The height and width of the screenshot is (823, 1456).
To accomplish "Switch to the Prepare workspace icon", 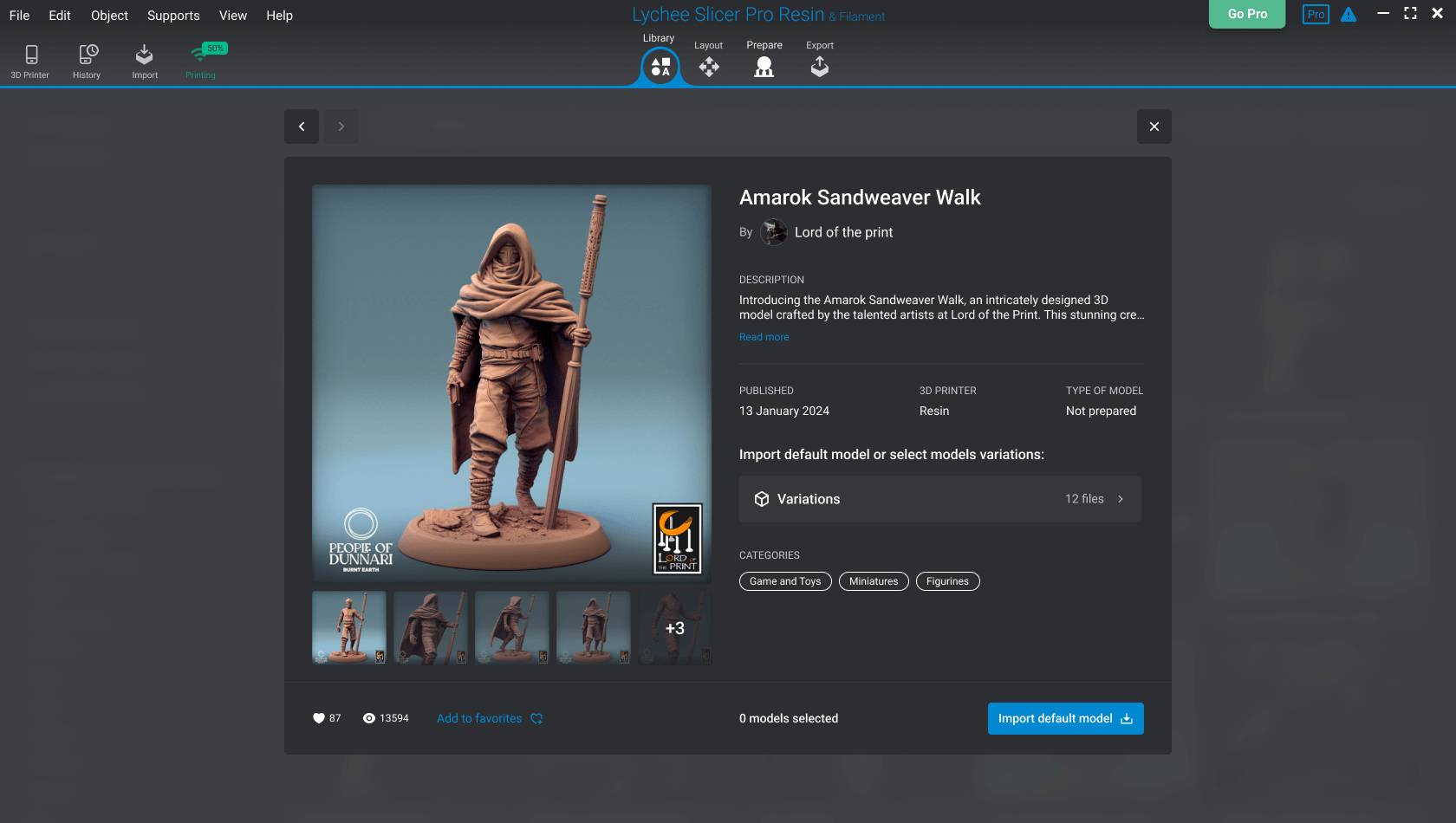I will click(x=764, y=67).
